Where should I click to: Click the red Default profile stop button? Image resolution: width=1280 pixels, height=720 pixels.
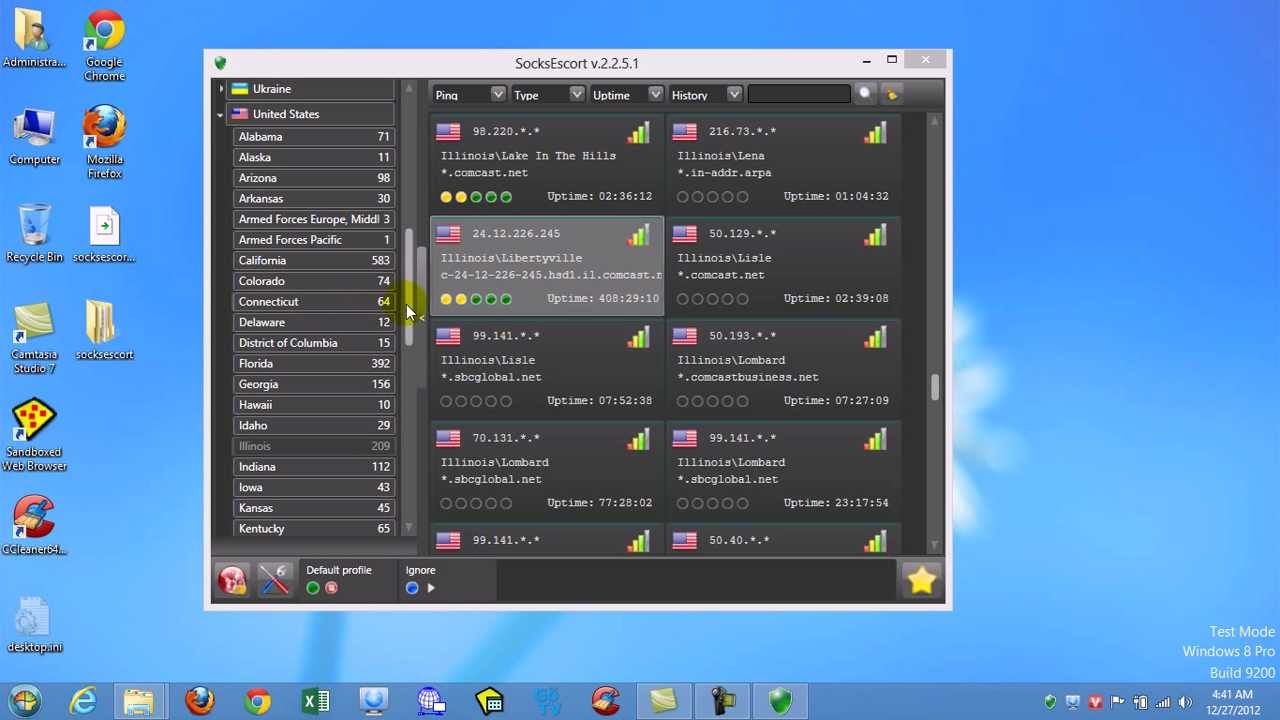(x=332, y=588)
